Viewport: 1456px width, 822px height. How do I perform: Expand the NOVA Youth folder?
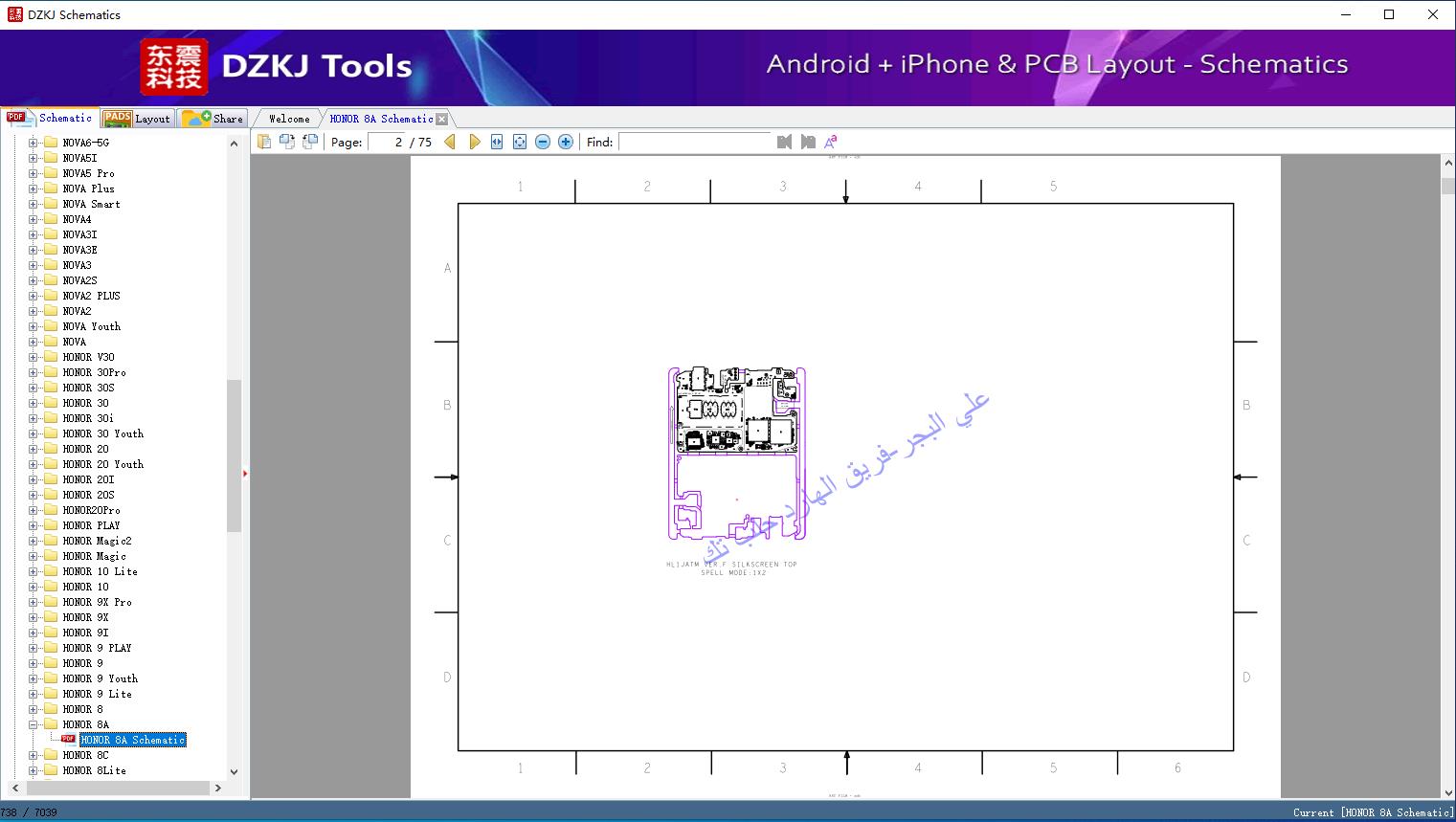[34, 326]
